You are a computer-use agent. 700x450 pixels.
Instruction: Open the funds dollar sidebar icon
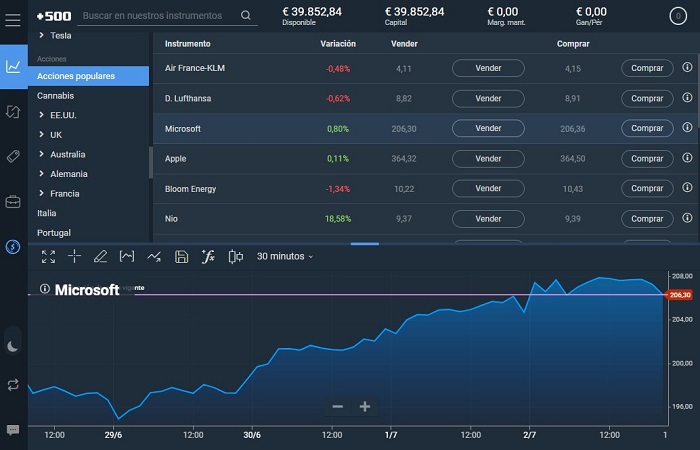click(x=13, y=246)
